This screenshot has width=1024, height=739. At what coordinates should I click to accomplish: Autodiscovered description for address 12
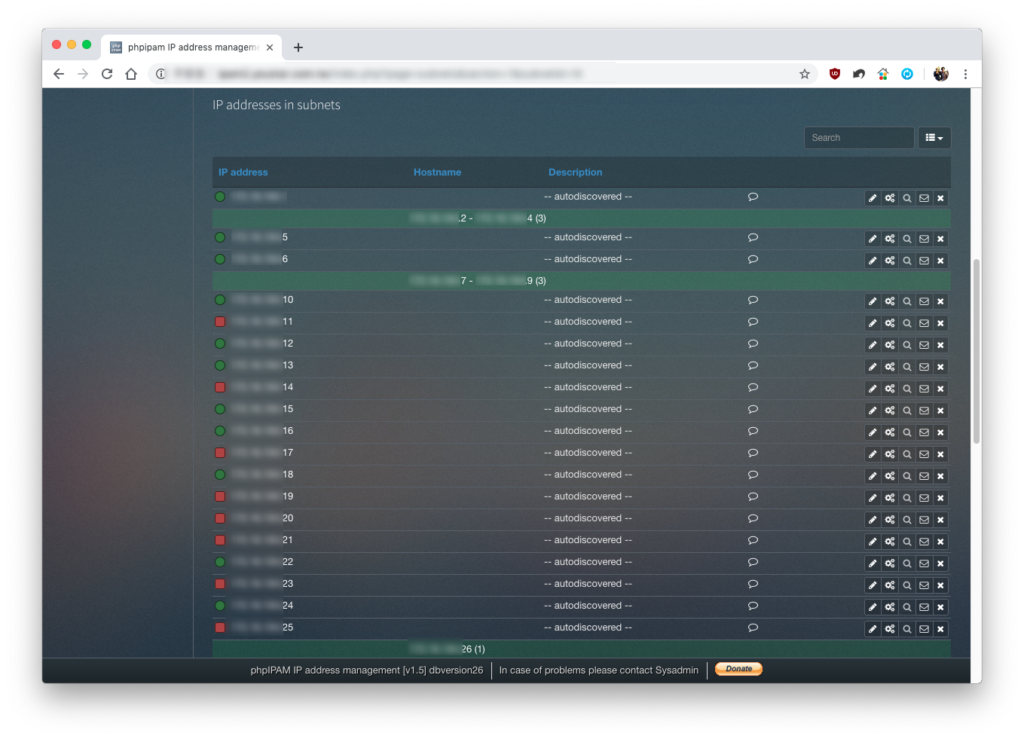point(588,343)
